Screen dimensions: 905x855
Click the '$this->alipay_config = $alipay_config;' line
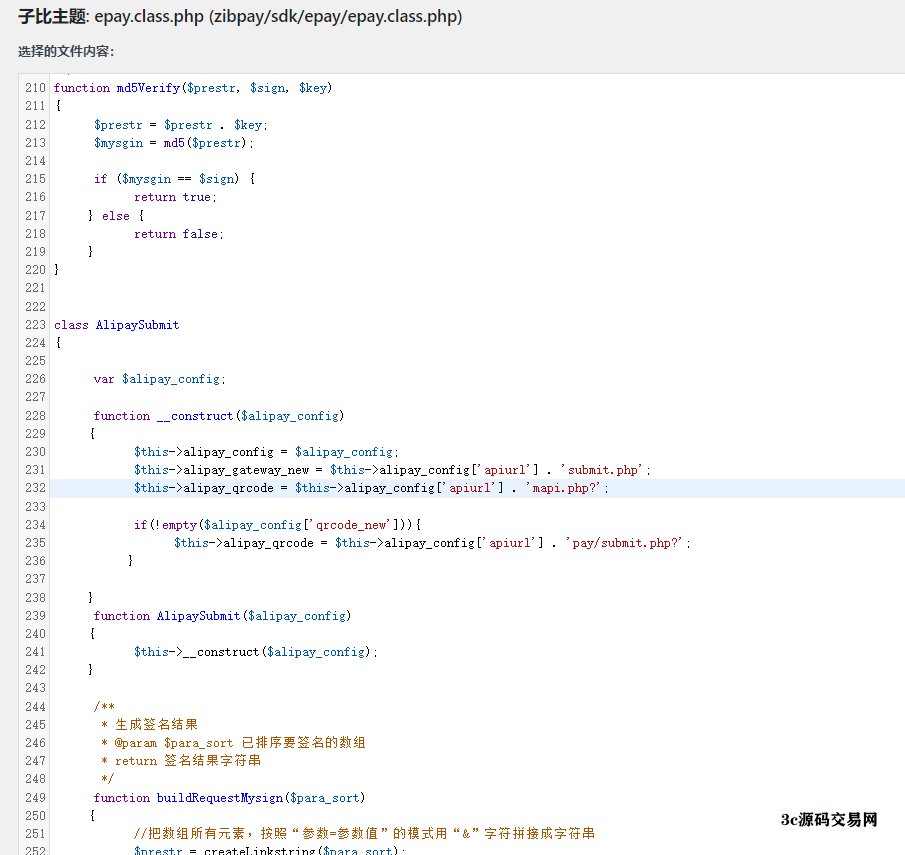[x=266, y=452]
